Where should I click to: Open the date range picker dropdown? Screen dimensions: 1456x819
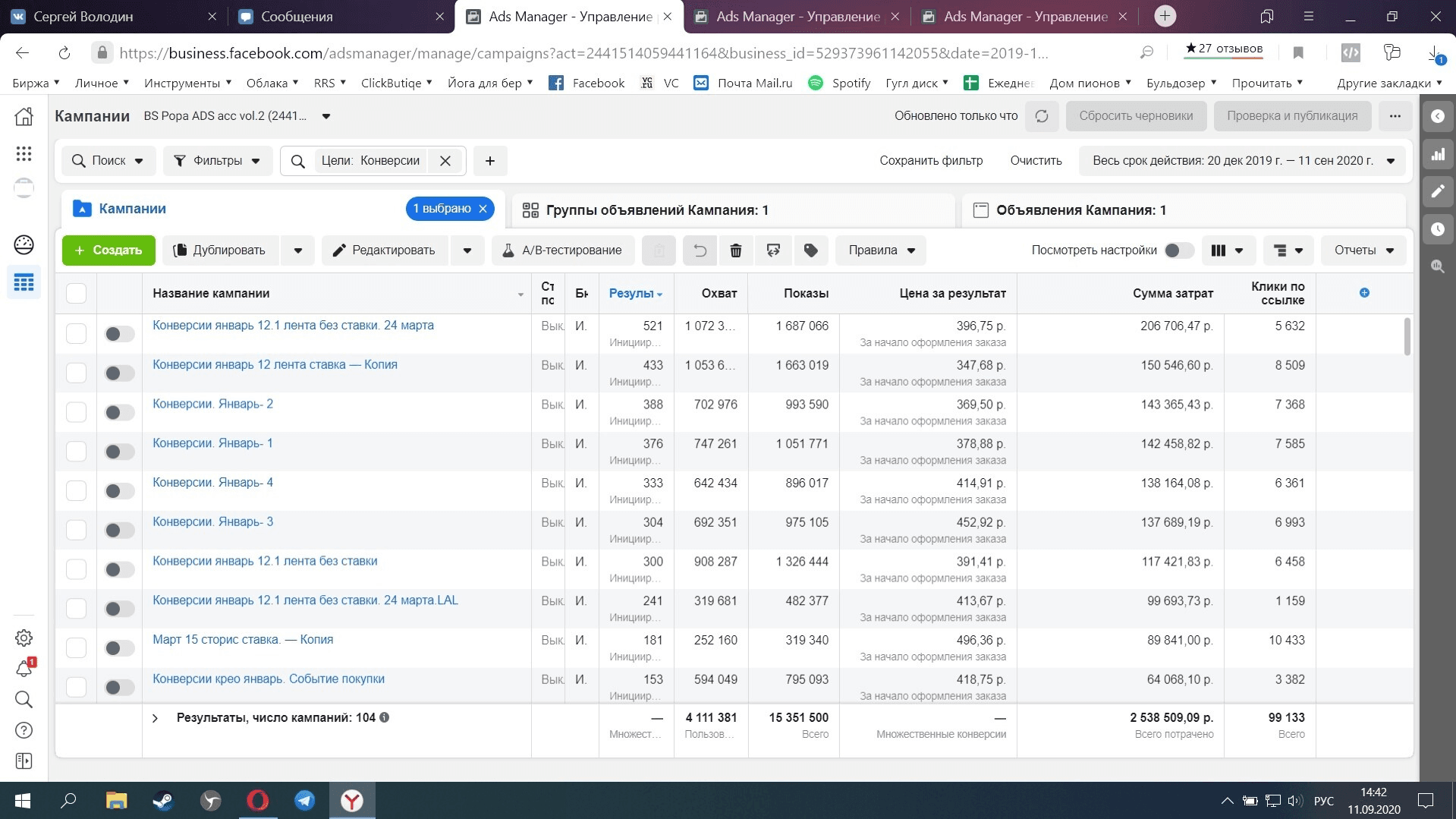[x=1242, y=161]
